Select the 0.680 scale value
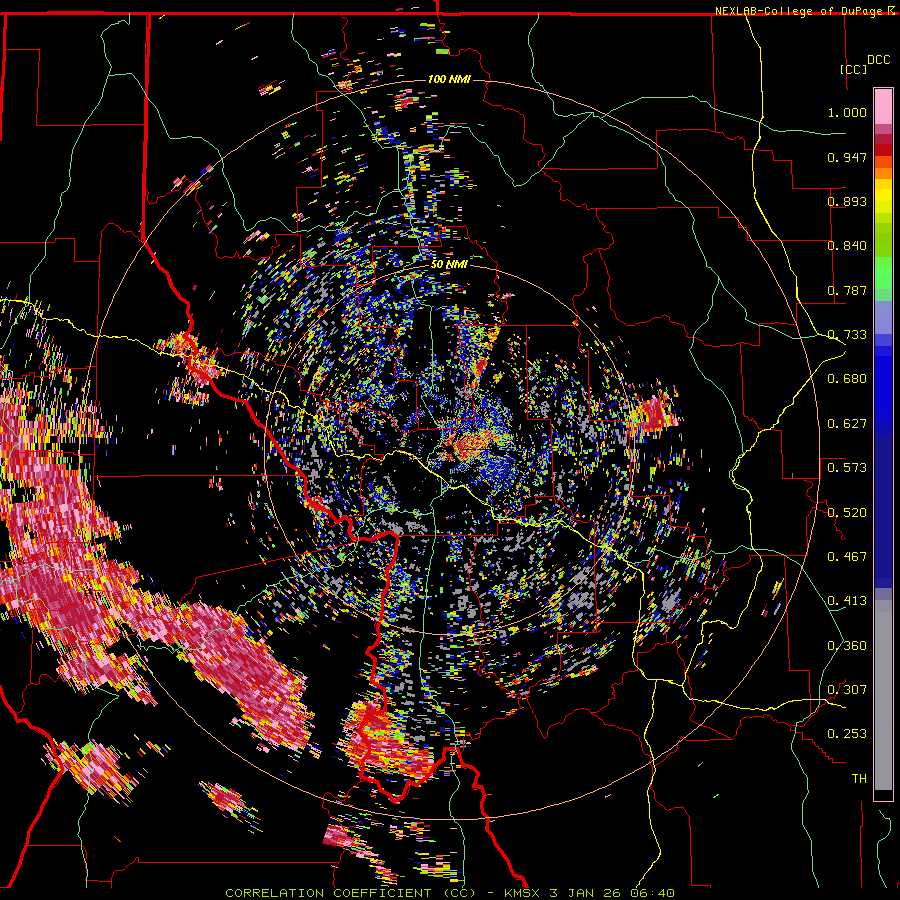900x900 pixels. pyautogui.click(x=847, y=379)
